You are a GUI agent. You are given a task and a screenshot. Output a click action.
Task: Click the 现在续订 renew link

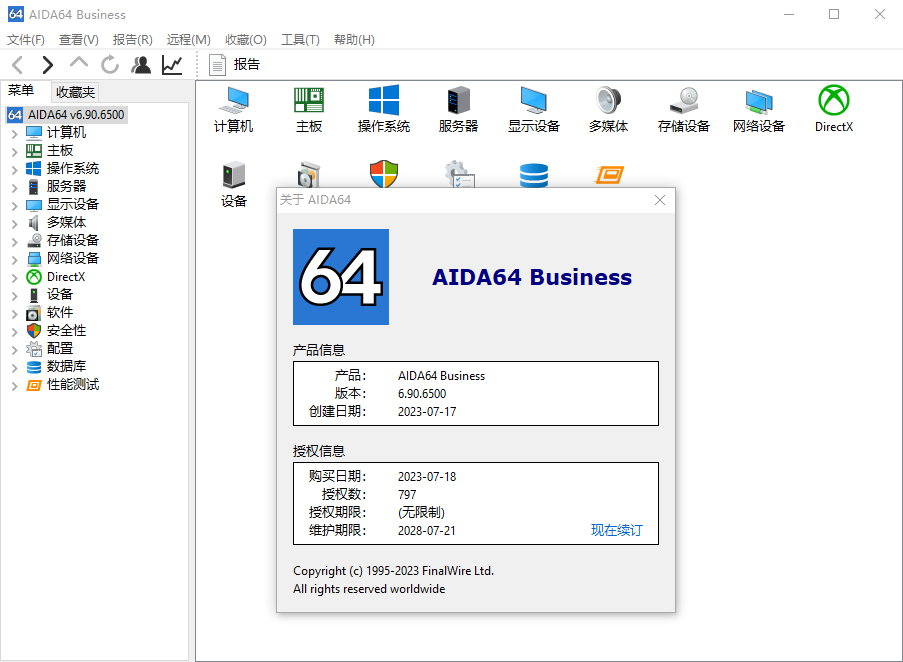tap(617, 530)
